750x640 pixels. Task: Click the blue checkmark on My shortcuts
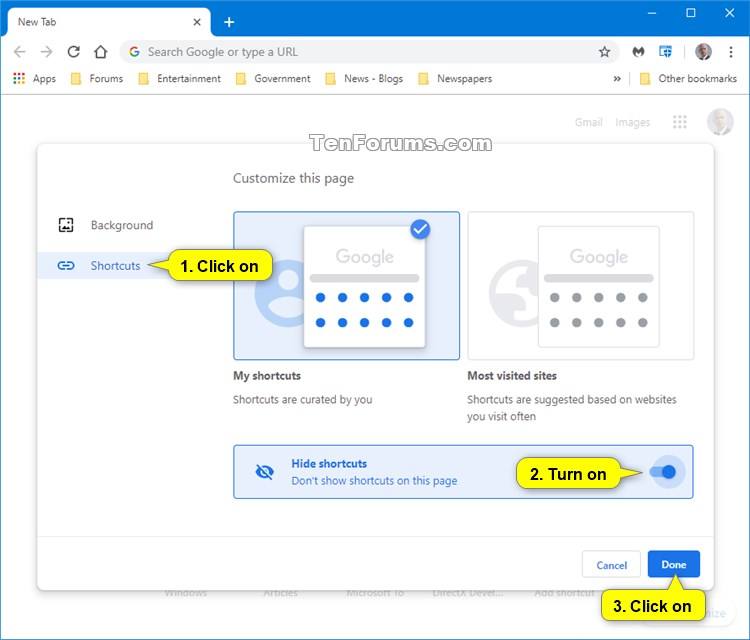[x=420, y=230]
